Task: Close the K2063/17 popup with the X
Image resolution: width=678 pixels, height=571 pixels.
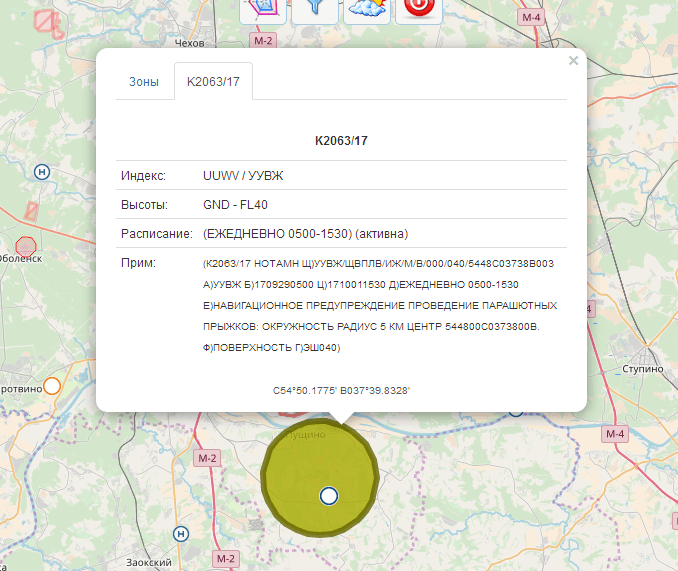Action: (x=573, y=61)
